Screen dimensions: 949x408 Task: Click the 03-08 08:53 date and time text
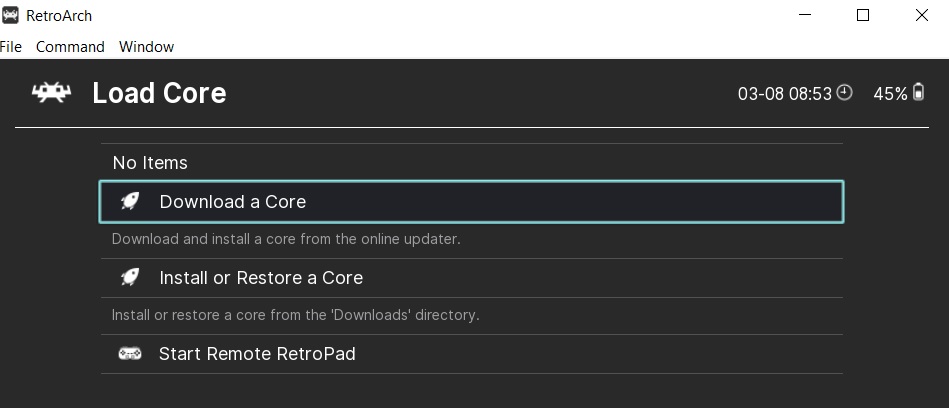pyautogui.click(x=784, y=94)
